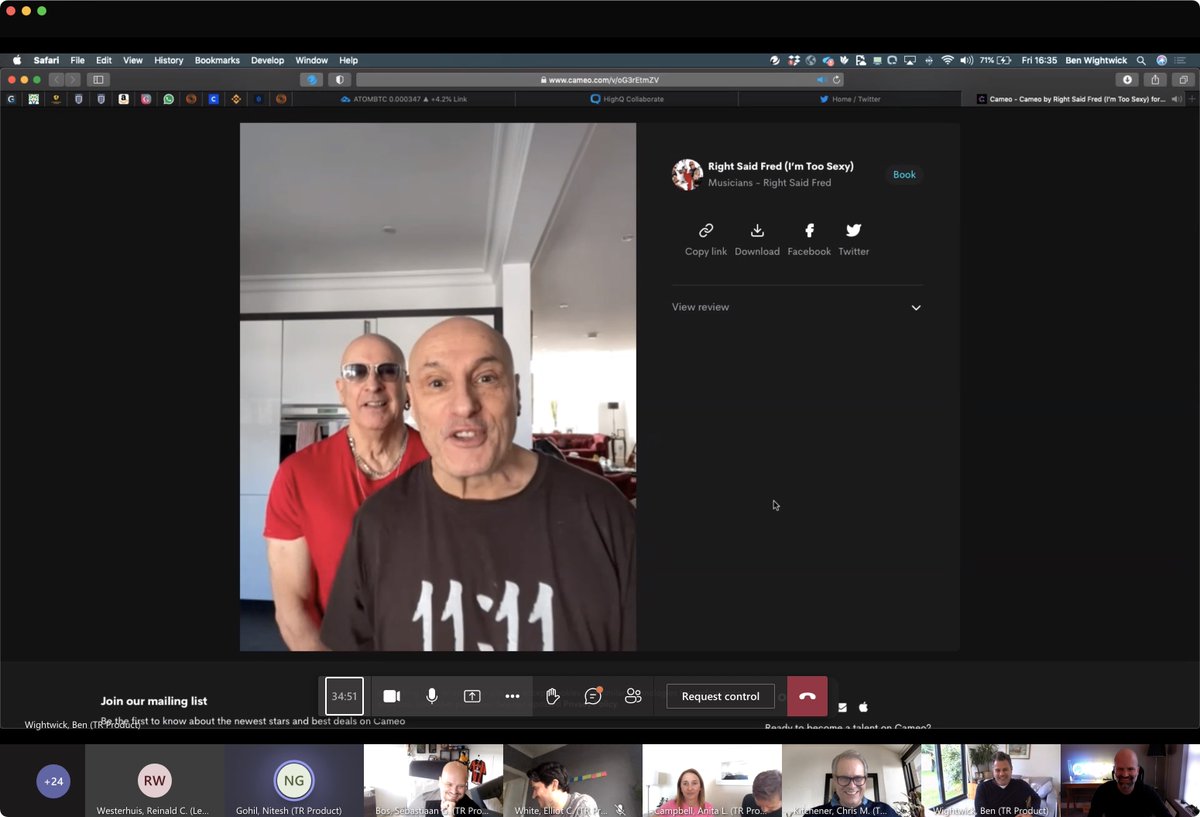Open the Apple menu
This screenshot has width=1200, height=817.
point(16,60)
